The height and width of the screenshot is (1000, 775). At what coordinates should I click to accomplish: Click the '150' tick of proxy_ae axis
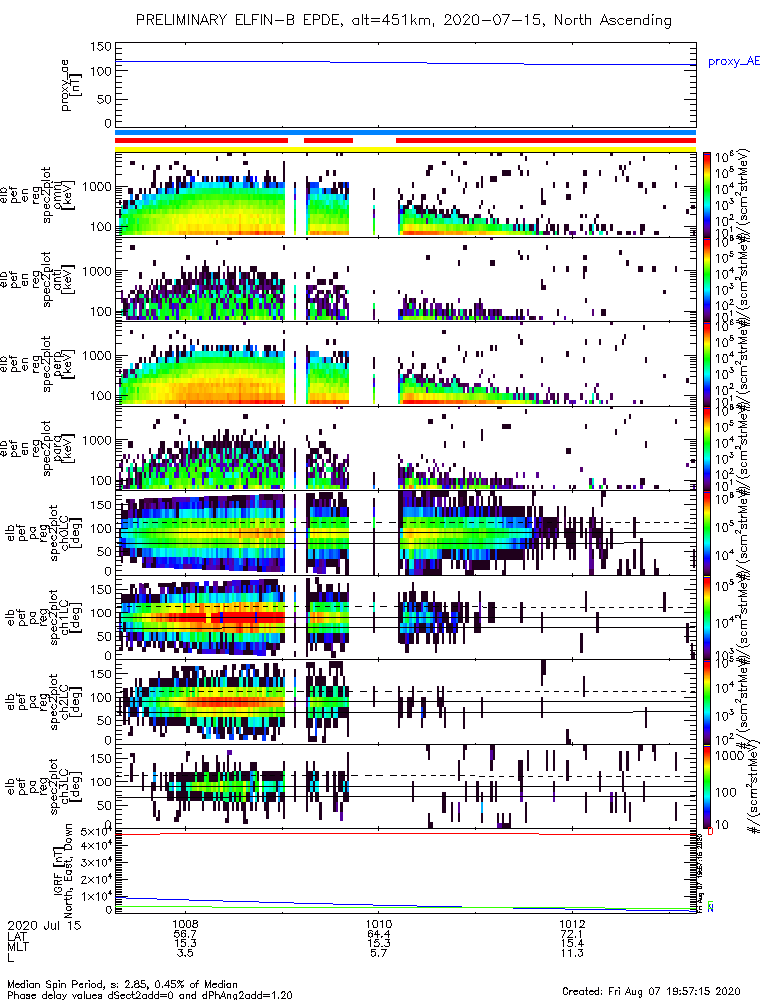click(x=101, y=47)
